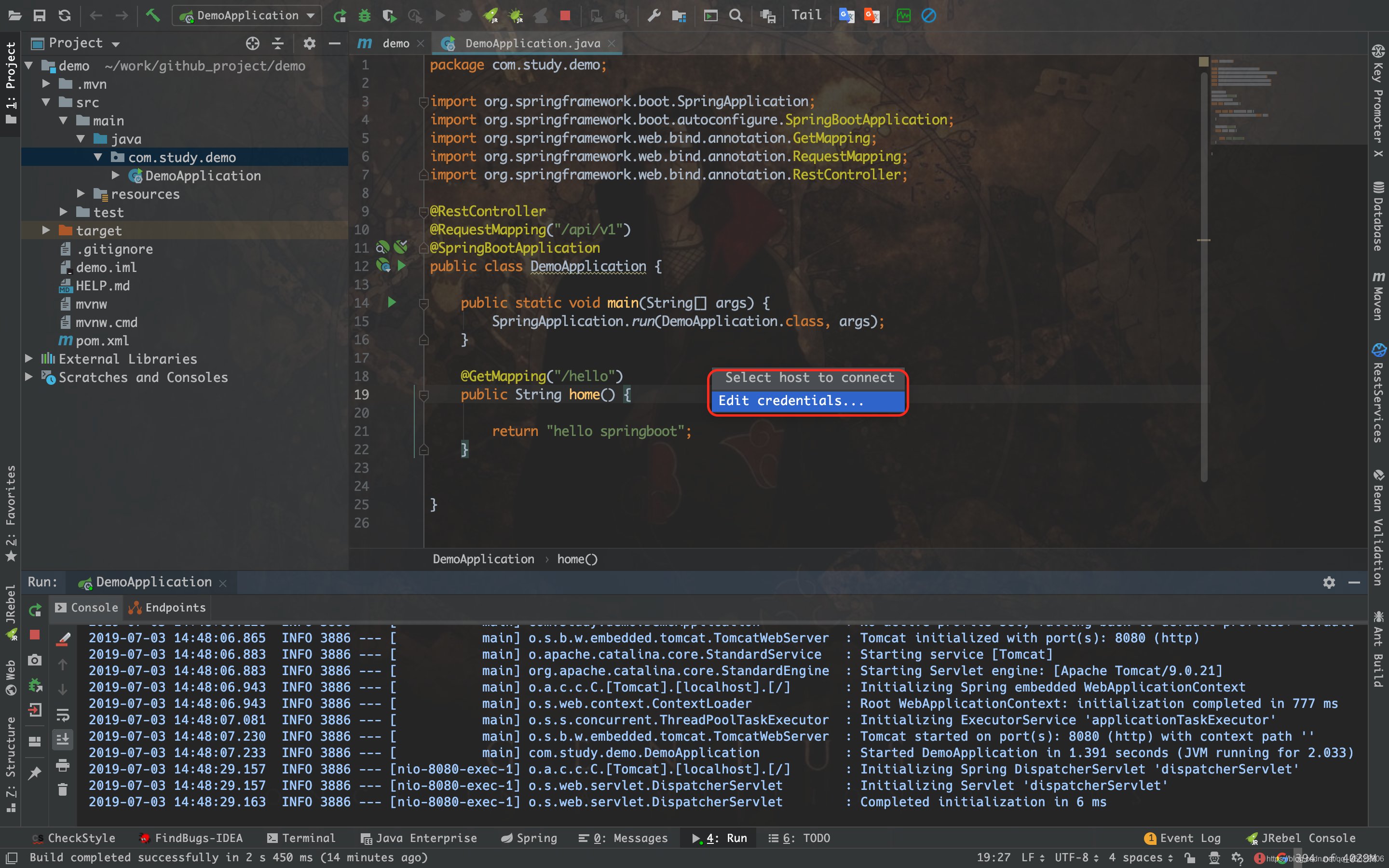Click the Rerun DemoApplication icon in Run panel
The height and width of the screenshot is (868, 1389).
[35, 610]
